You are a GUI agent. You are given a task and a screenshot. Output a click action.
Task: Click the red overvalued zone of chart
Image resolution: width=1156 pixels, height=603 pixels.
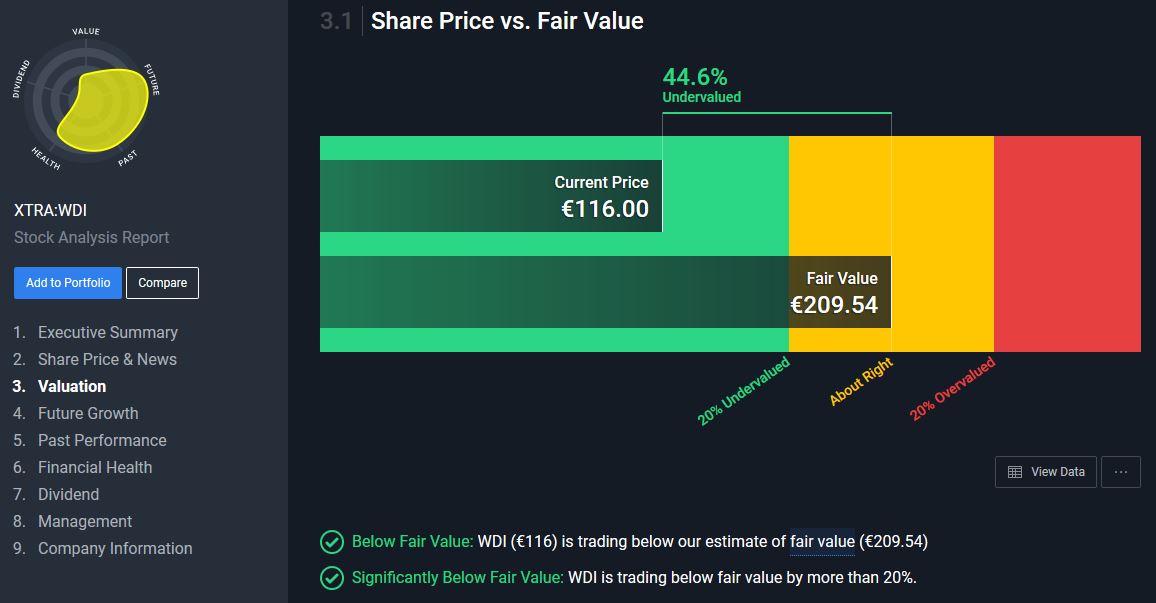pos(1067,243)
